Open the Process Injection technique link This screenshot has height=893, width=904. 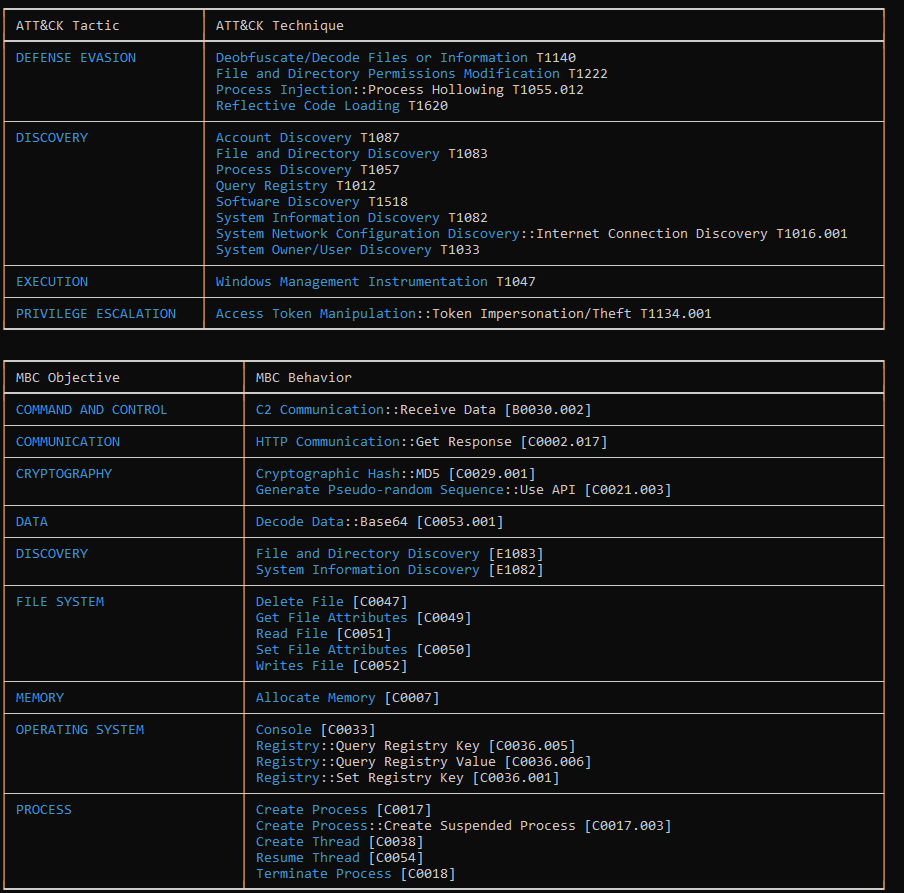[284, 90]
